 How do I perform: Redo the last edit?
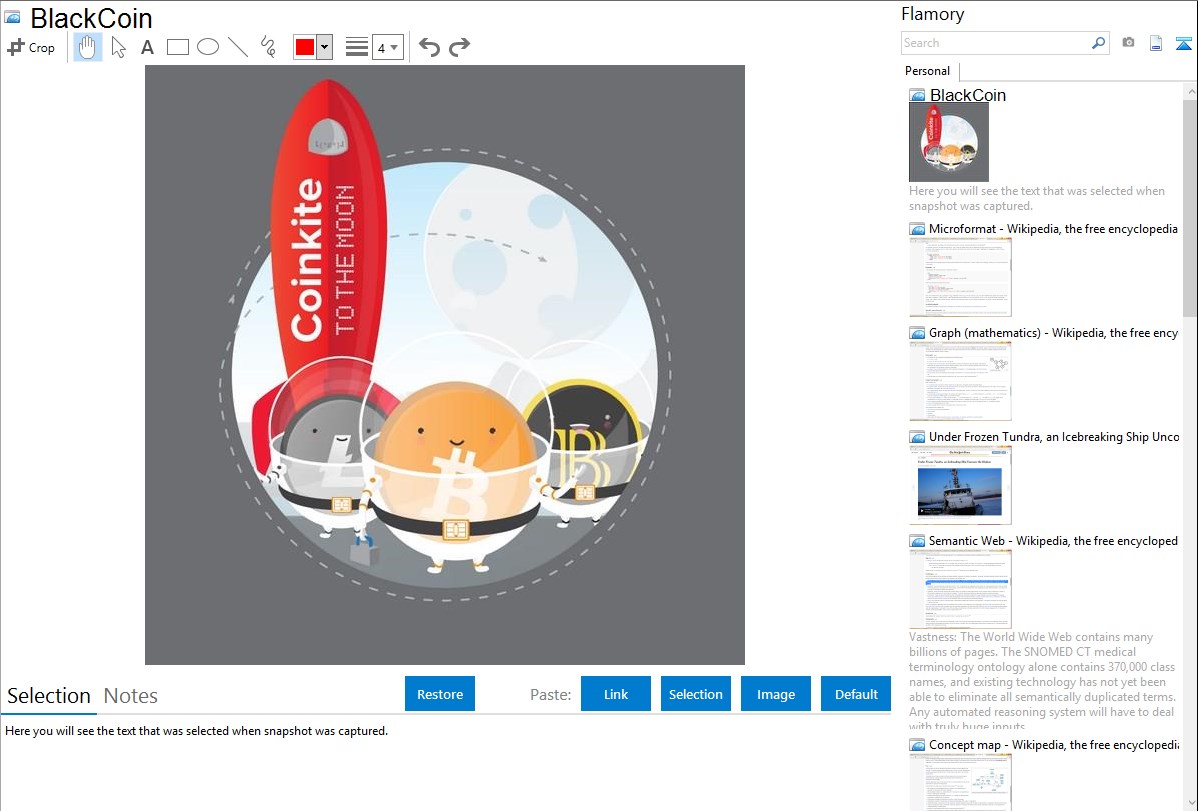pyautogui.click(x=459, y=47)
